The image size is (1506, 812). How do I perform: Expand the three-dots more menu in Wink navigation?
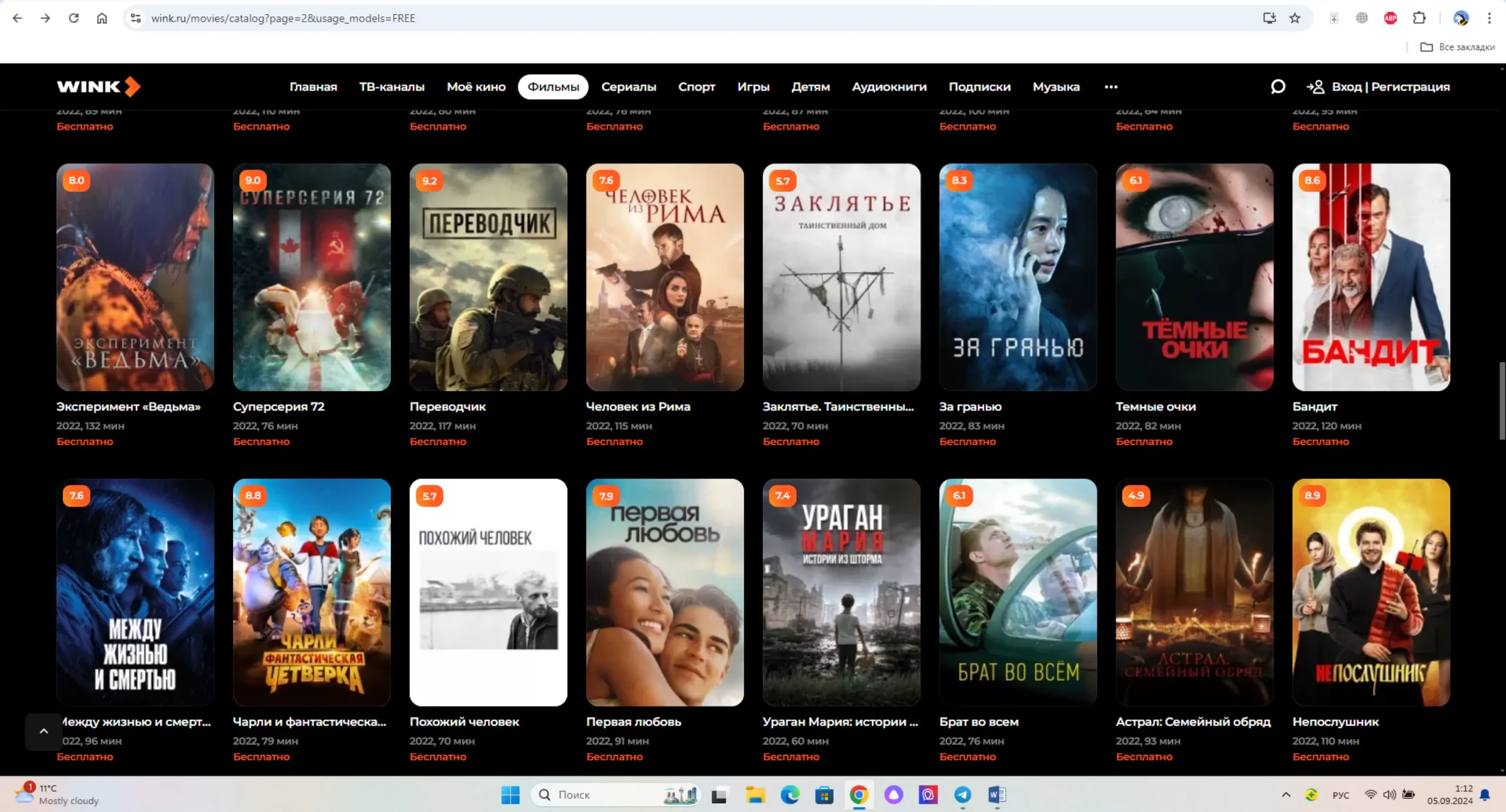(1111, 87)
